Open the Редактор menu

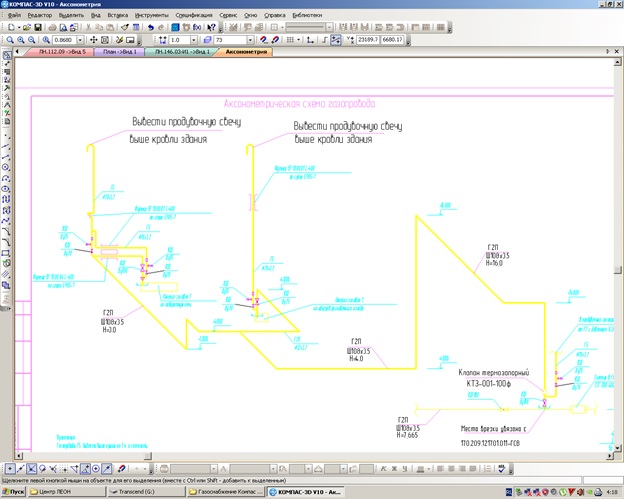pos(39,15)
